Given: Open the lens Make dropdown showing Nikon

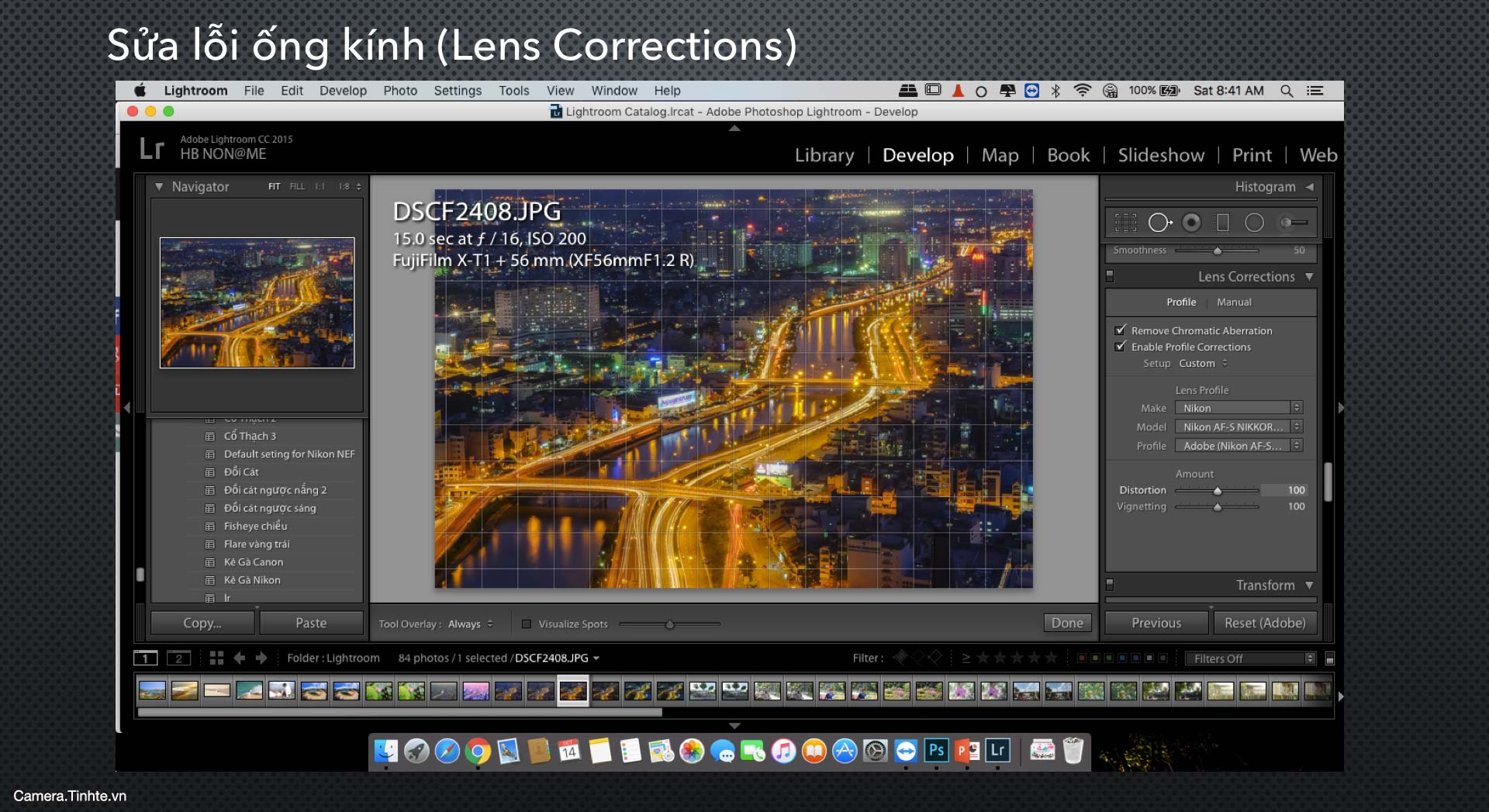Looking at the screenshot, I should 1239,408.
